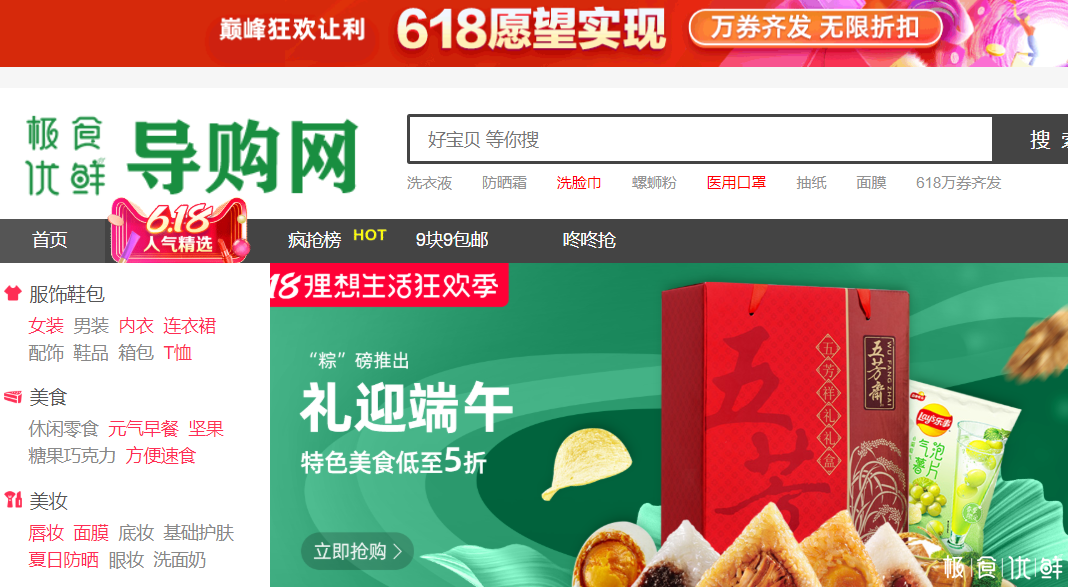Select the 洗脸巾 hot search link
The image size is (1068, 587).
click(579, 183)
